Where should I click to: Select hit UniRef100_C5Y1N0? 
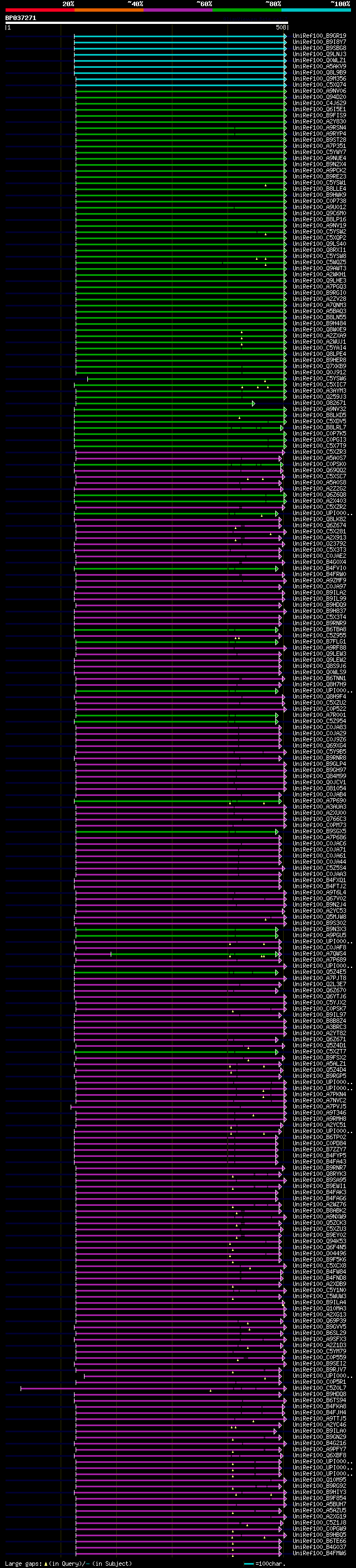pyautogui.click(x=319, y=1290)
